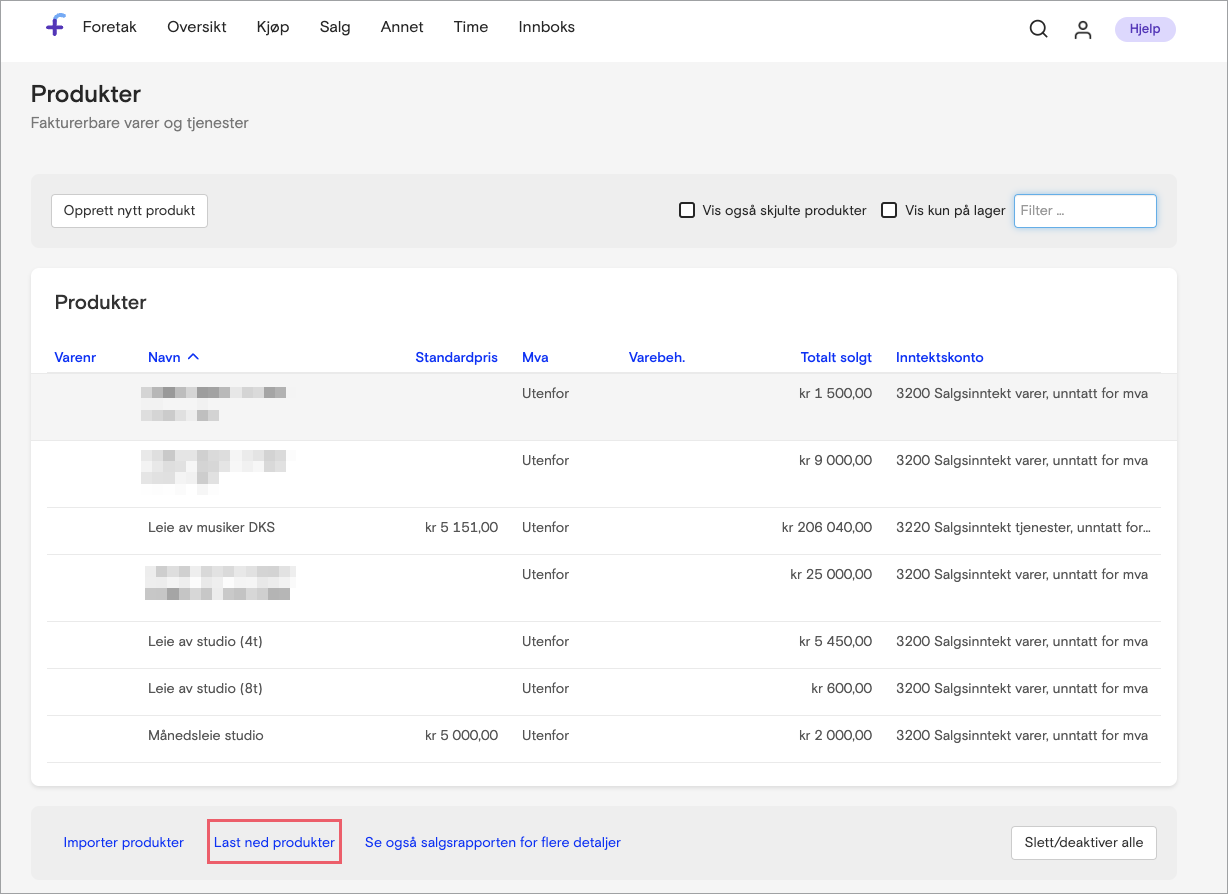Viewport: 1228px width, 894px height.
Task: Open the Annet menu
Action: (402, 27)
